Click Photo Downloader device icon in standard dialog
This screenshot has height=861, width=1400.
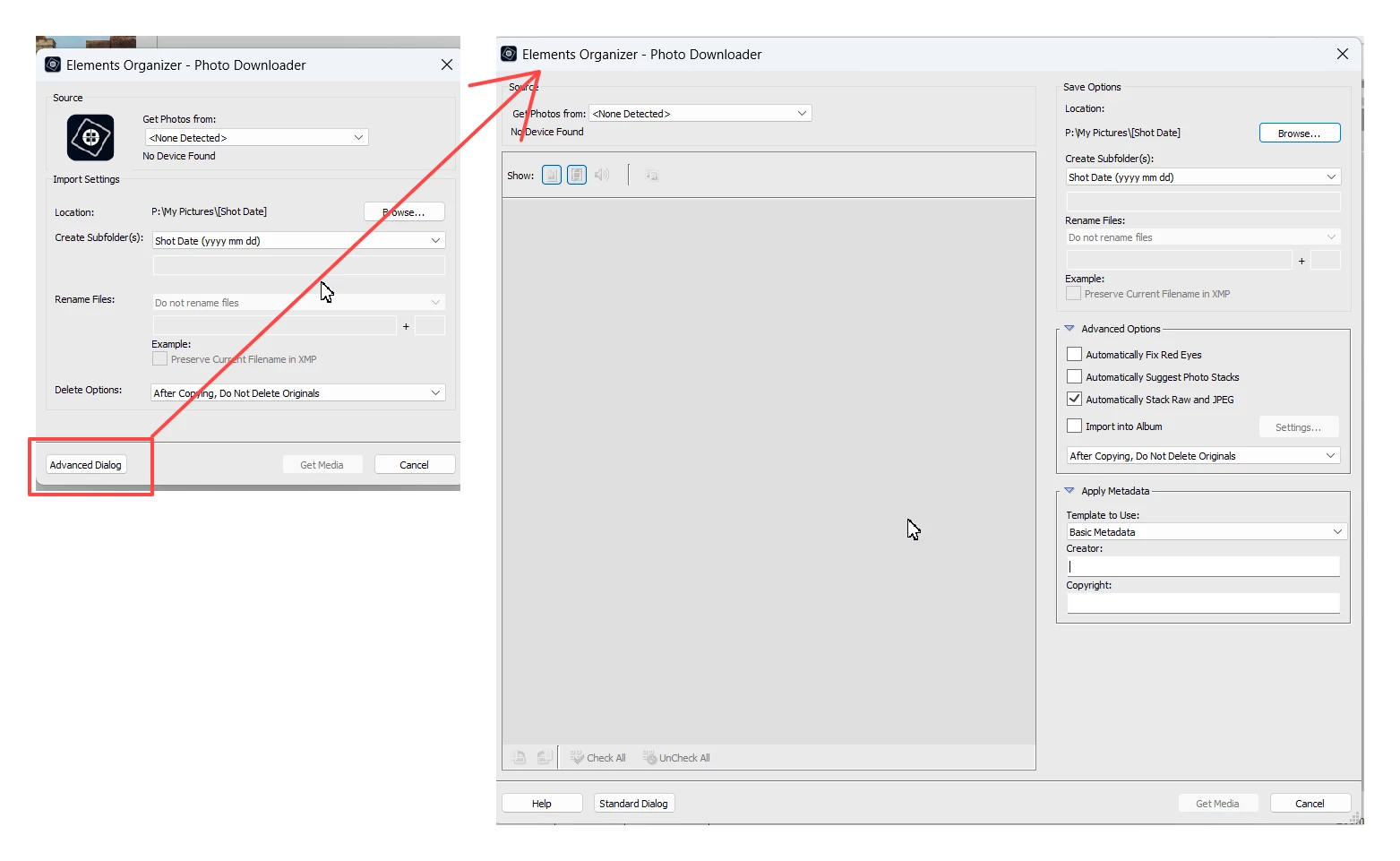click(90, 138)
